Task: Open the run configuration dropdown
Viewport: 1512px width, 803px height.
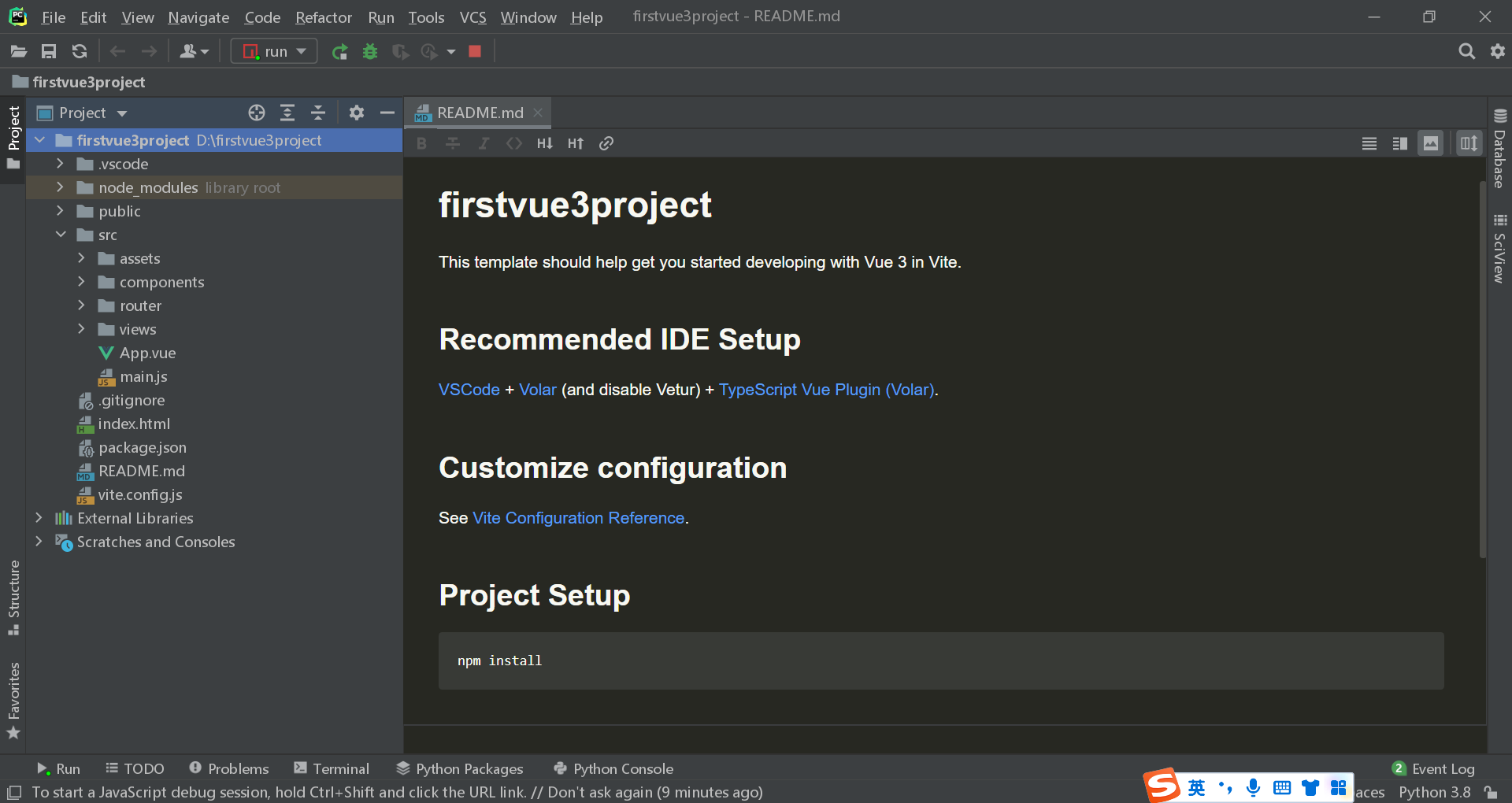Action: (274, 51)
